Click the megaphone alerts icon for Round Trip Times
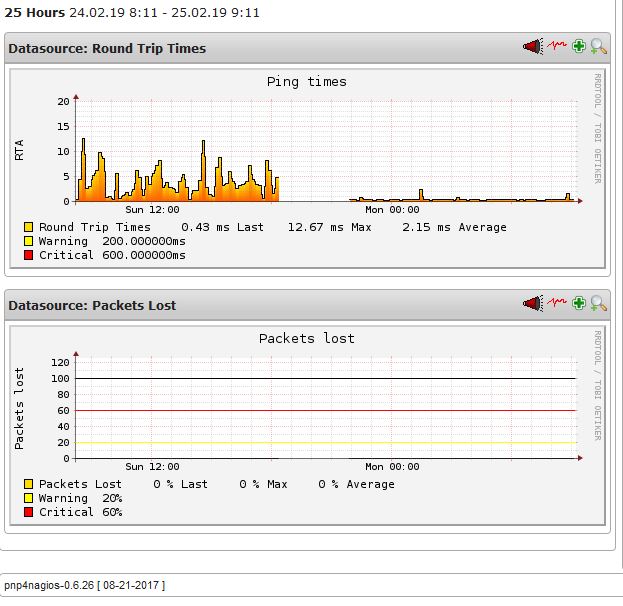 pos(532,47)
